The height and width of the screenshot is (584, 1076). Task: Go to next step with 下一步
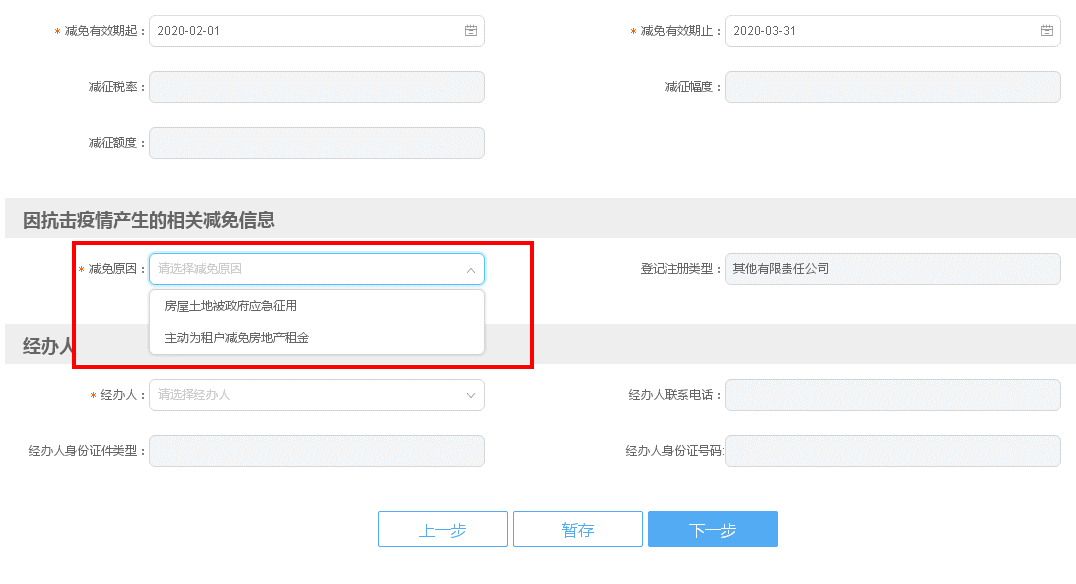[x=712, y=530]
